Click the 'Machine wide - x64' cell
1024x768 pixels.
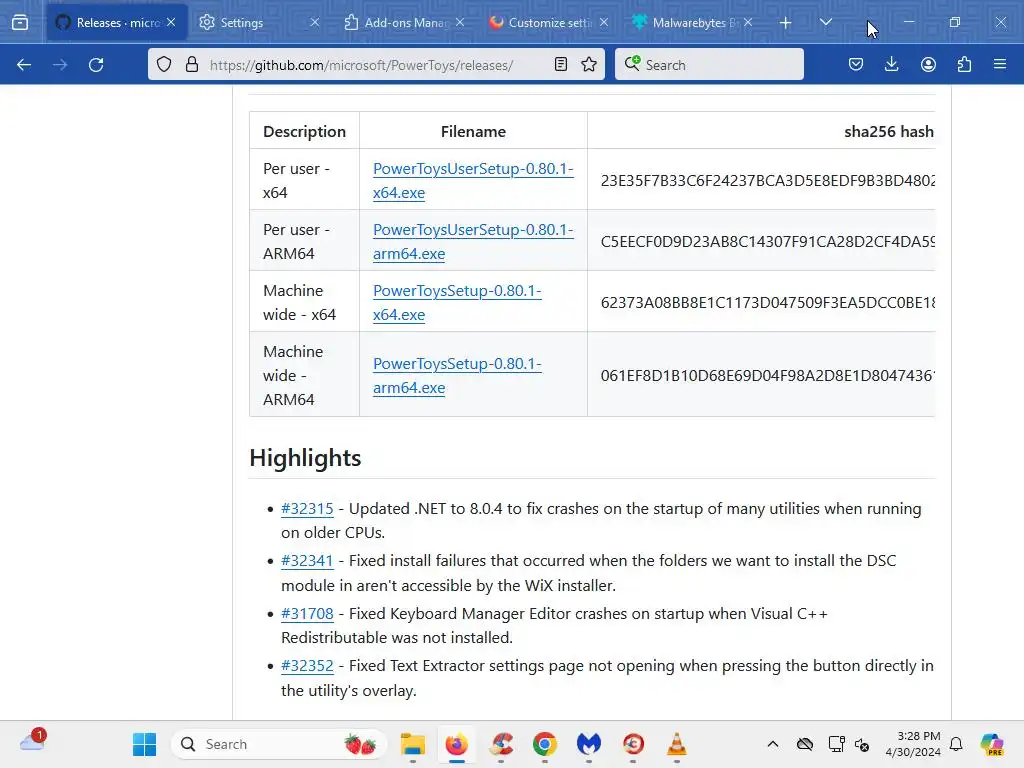pos(304,302)
